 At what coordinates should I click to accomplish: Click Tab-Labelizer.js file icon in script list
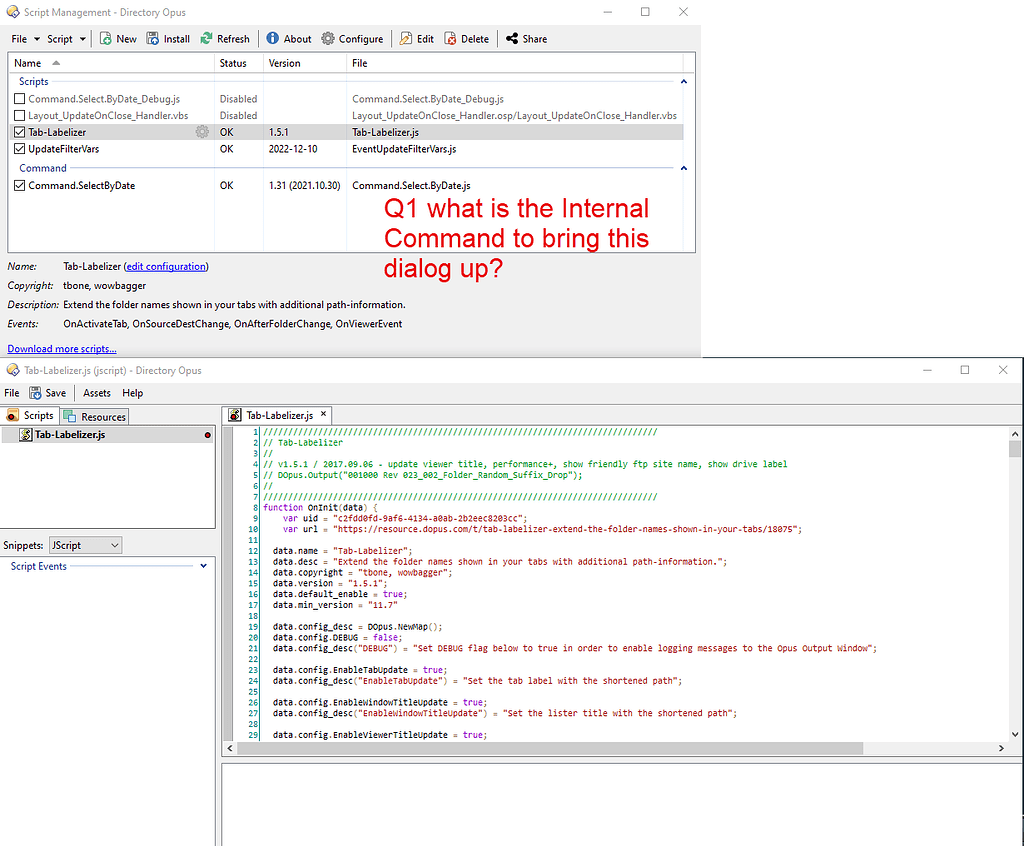coord(25,434)
